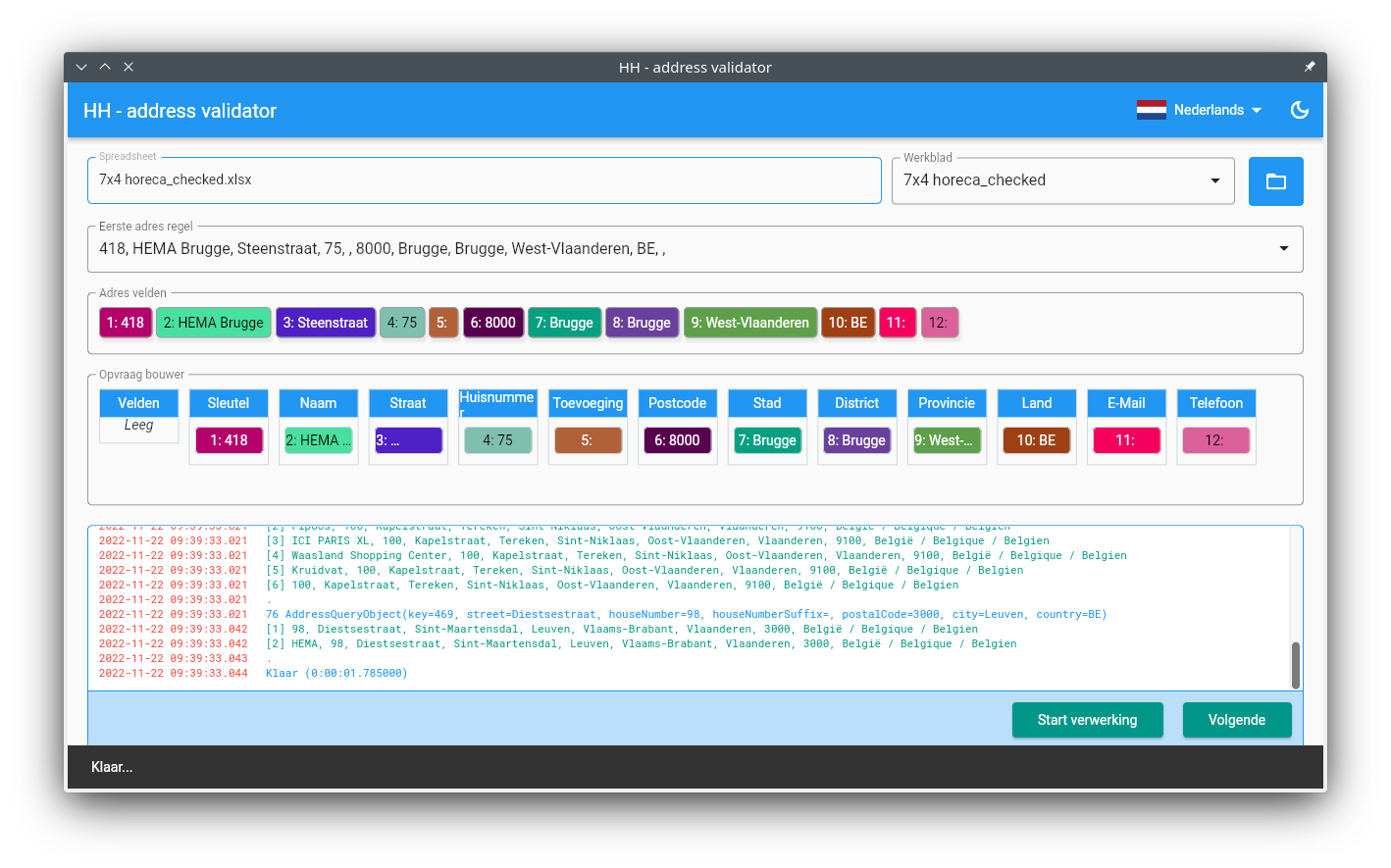The width and height of the screenshot is (1391, 868).
Task: Click the '10: BE' chip under Land
Action: click(1036, 440)
